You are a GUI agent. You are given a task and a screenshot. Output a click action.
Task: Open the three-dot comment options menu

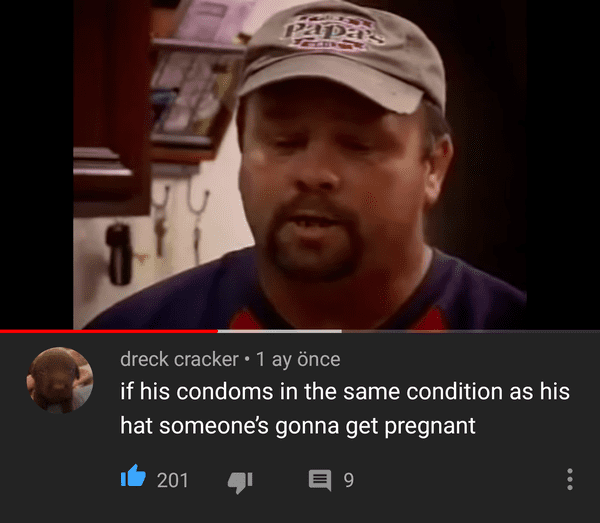coord(570,479)
